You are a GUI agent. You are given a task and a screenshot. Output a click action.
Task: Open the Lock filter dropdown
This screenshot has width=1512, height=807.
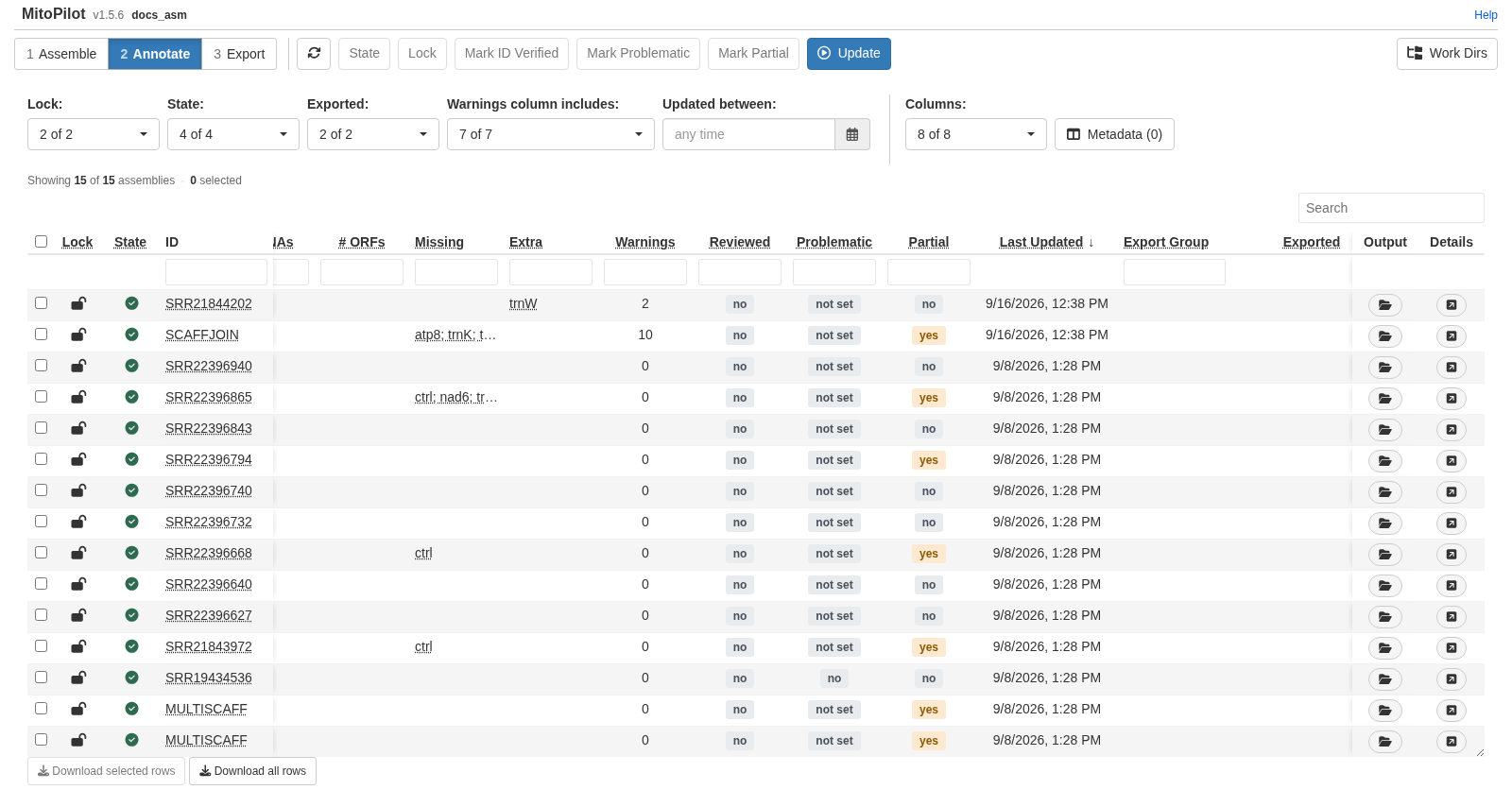pos(94,134)
